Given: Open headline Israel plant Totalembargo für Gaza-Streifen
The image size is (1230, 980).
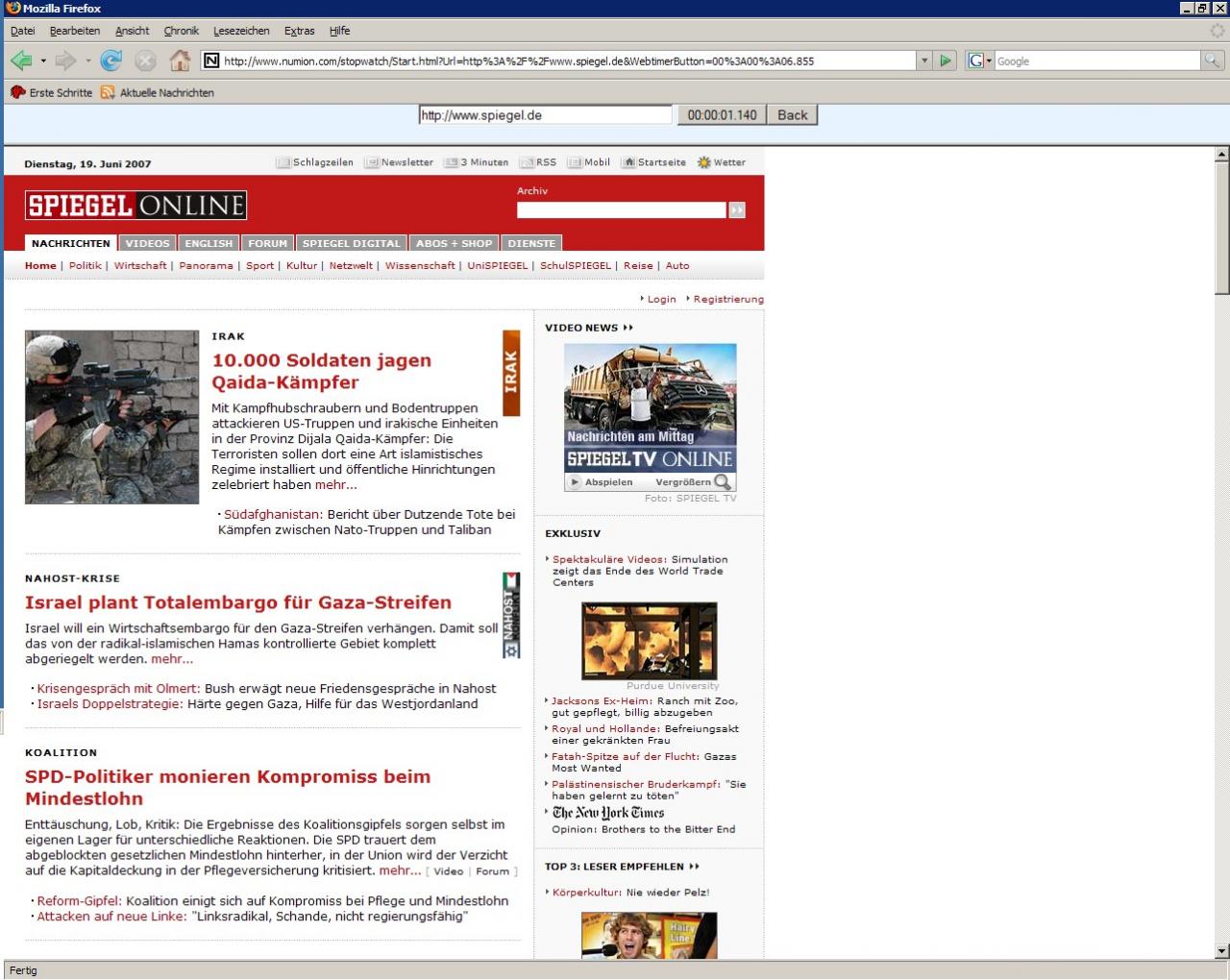Looking at the screenshot, I should click(x=238, y=602).
